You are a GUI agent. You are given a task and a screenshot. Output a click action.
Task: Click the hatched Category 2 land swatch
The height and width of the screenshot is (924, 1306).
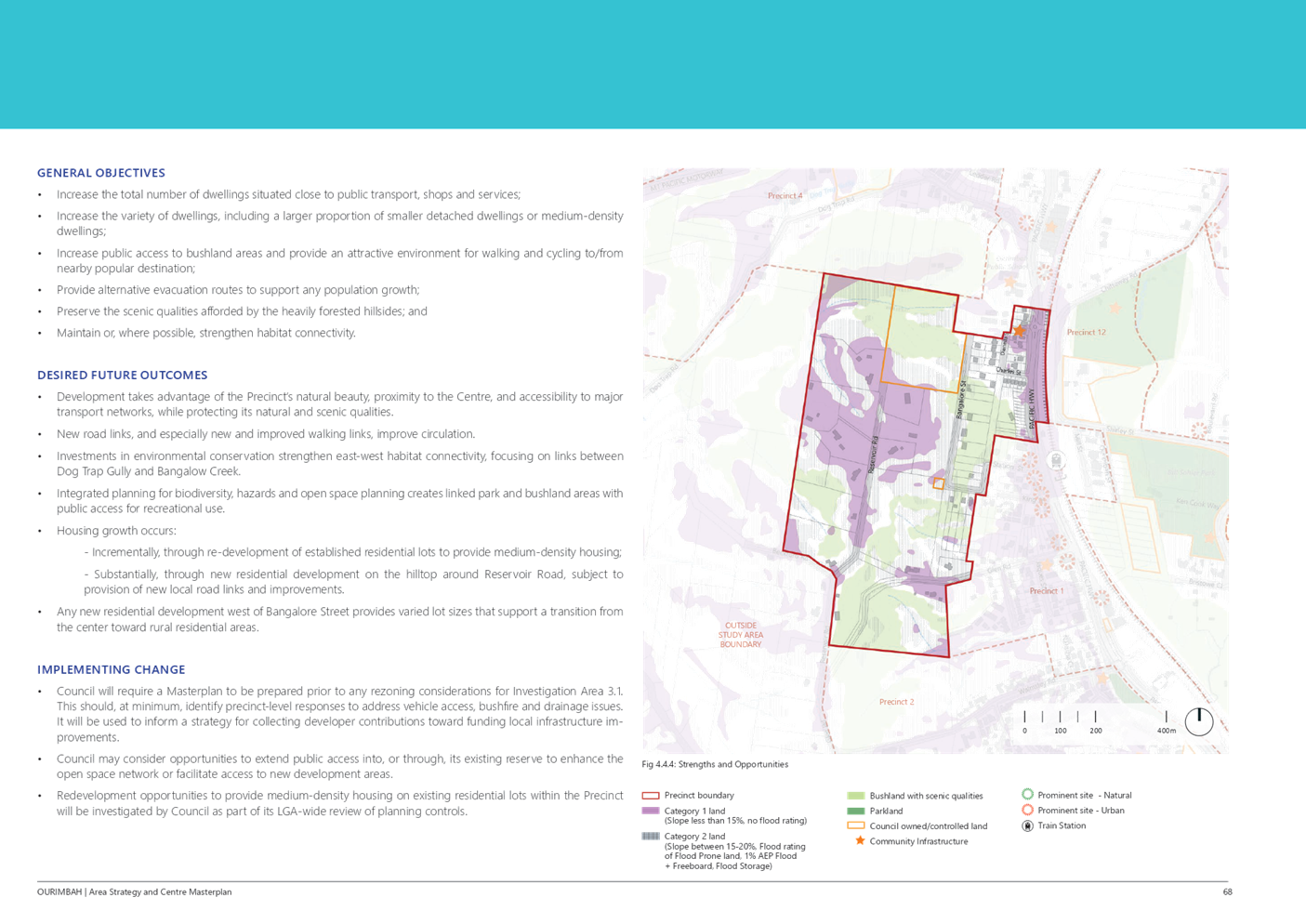click(x=651, y=836)
